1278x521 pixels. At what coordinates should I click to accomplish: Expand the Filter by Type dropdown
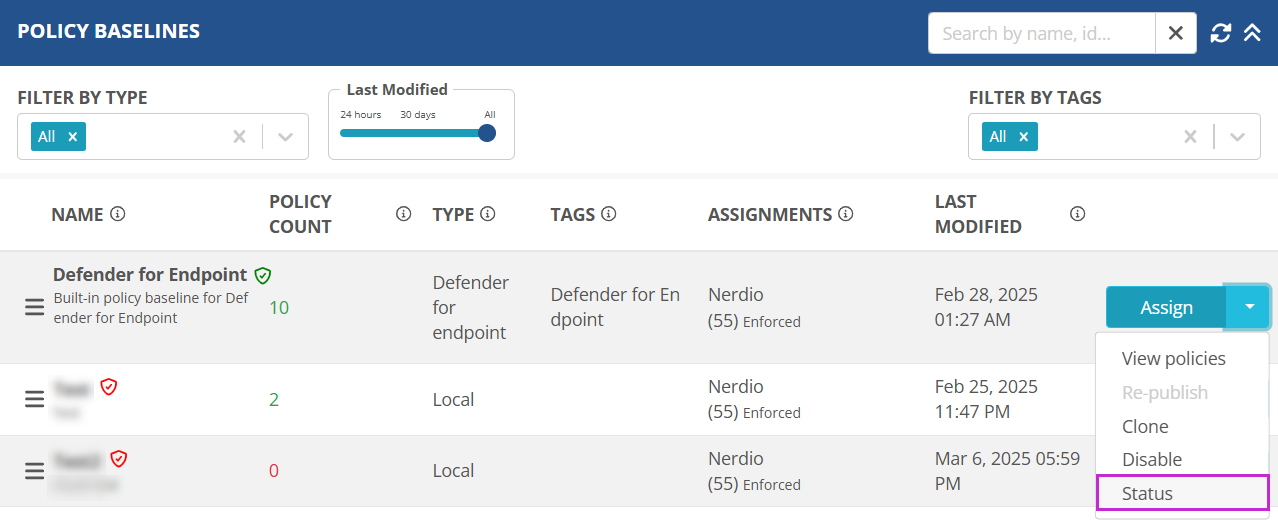click(x=286, y=137)
